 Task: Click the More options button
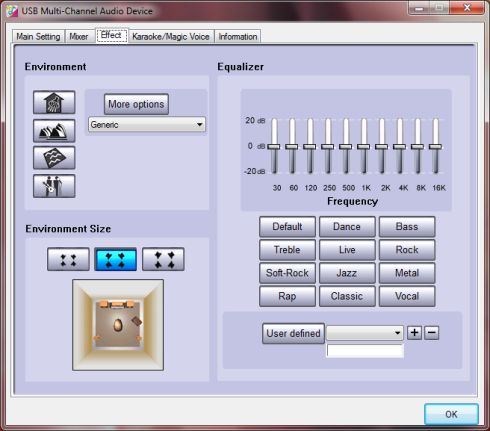click(136, 104)
